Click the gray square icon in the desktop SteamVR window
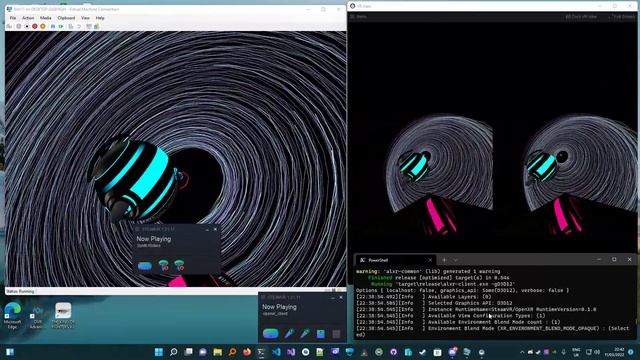The height and width of the screenshot is (360, 640). (x=336, y=334)
